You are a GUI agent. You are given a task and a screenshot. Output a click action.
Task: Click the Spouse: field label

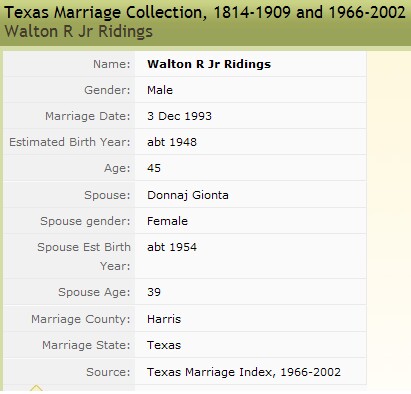click(x=107, y=195)
